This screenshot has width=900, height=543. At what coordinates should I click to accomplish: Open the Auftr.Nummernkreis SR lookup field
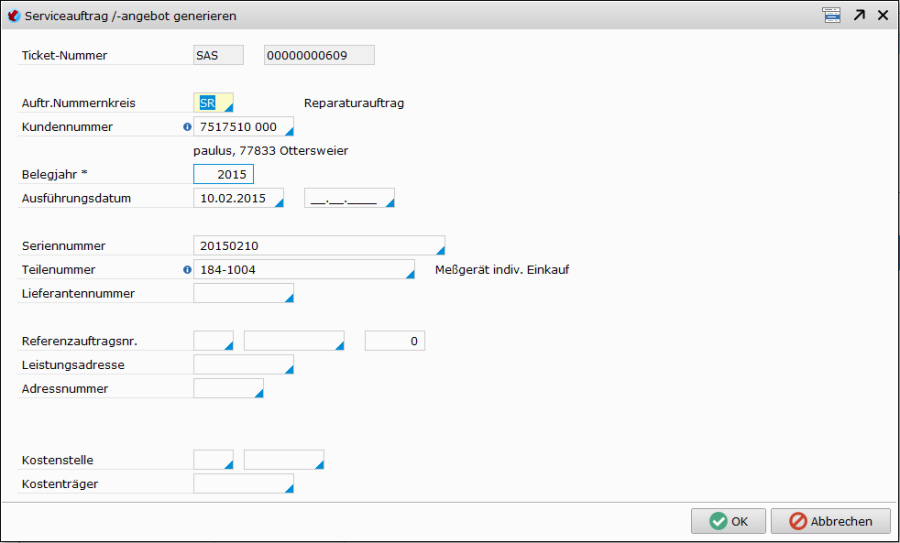tap(214, 103)
